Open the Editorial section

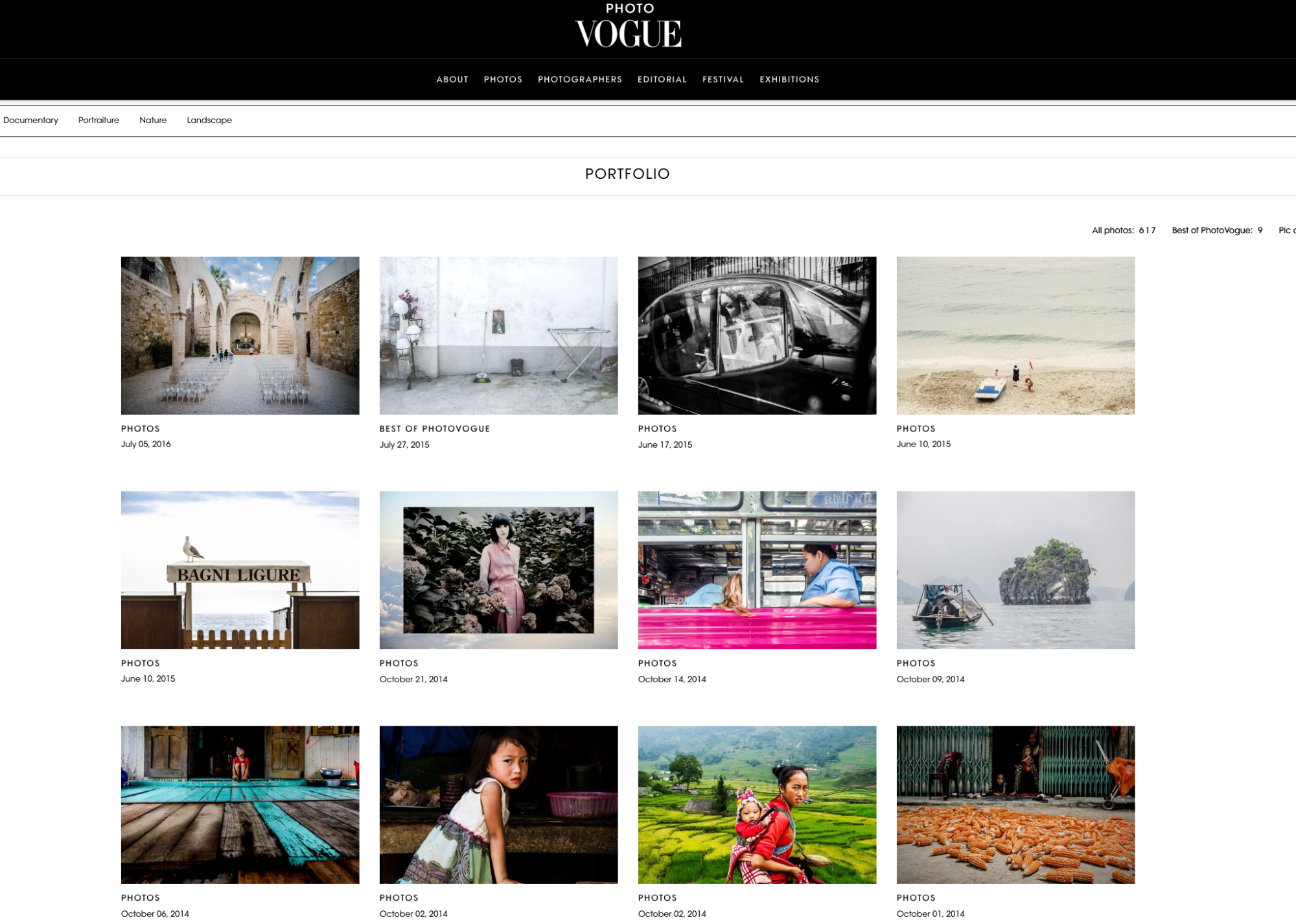(662, 80)
